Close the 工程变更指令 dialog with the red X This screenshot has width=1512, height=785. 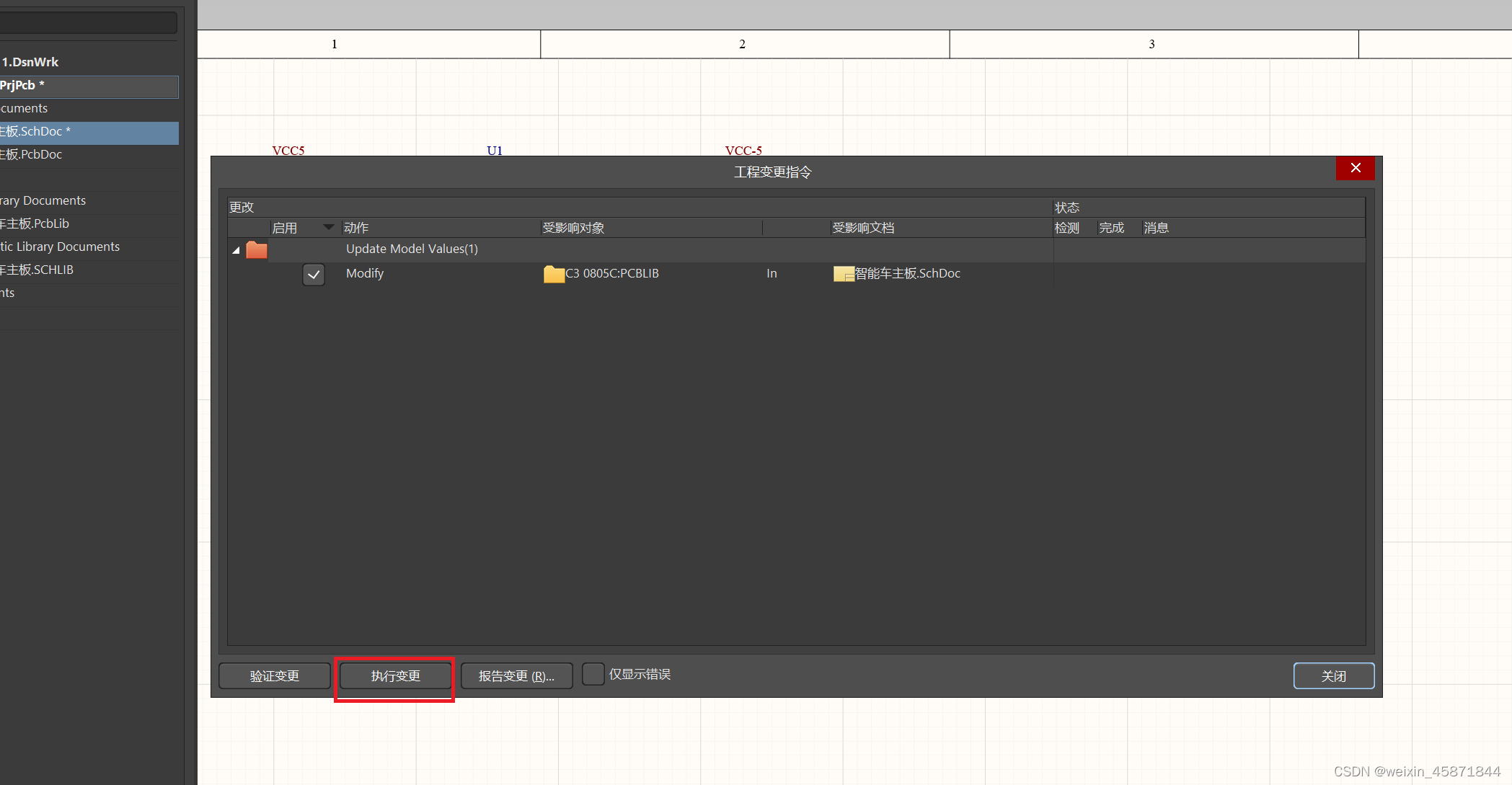click(x=1356, y=168)
